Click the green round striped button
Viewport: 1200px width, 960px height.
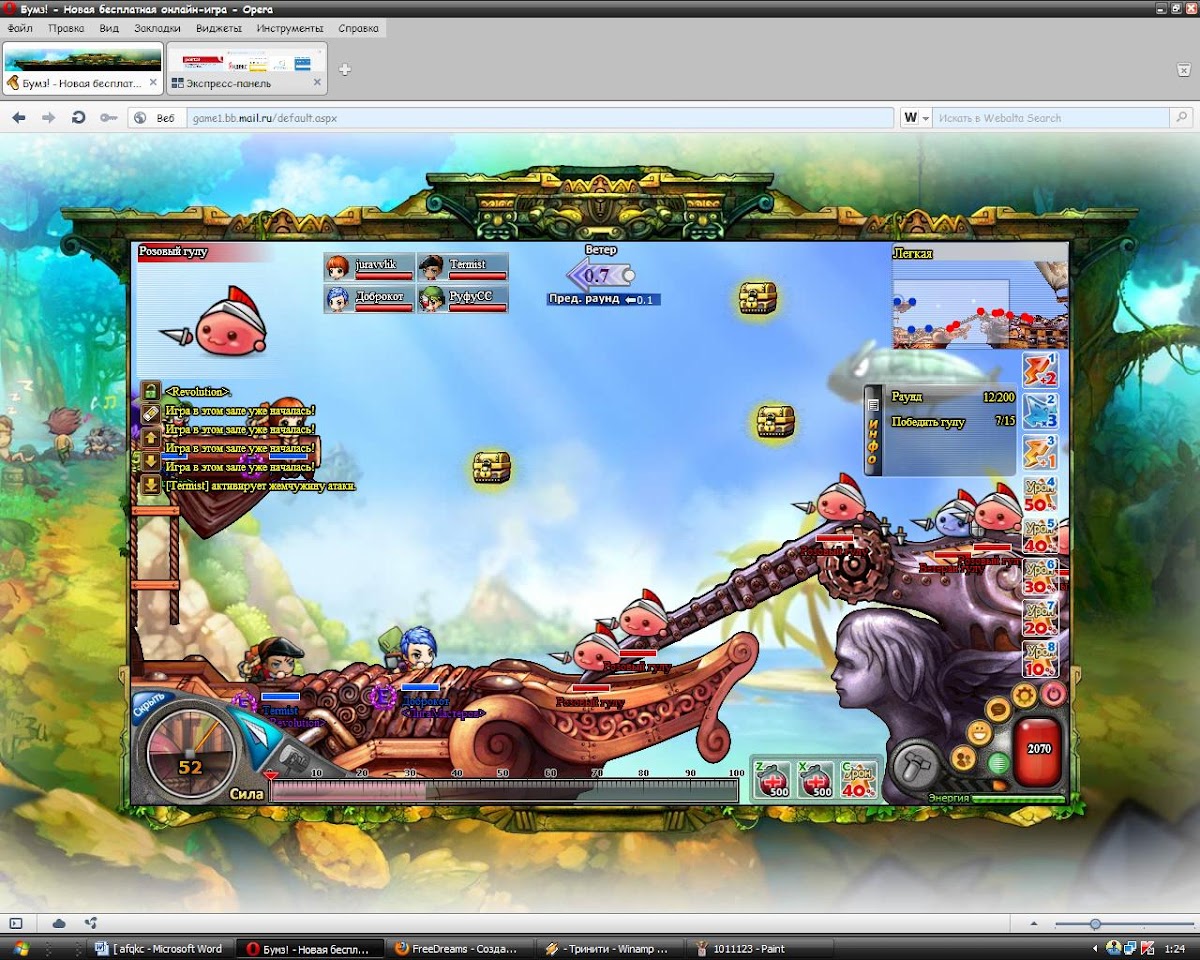coord(997,763)
